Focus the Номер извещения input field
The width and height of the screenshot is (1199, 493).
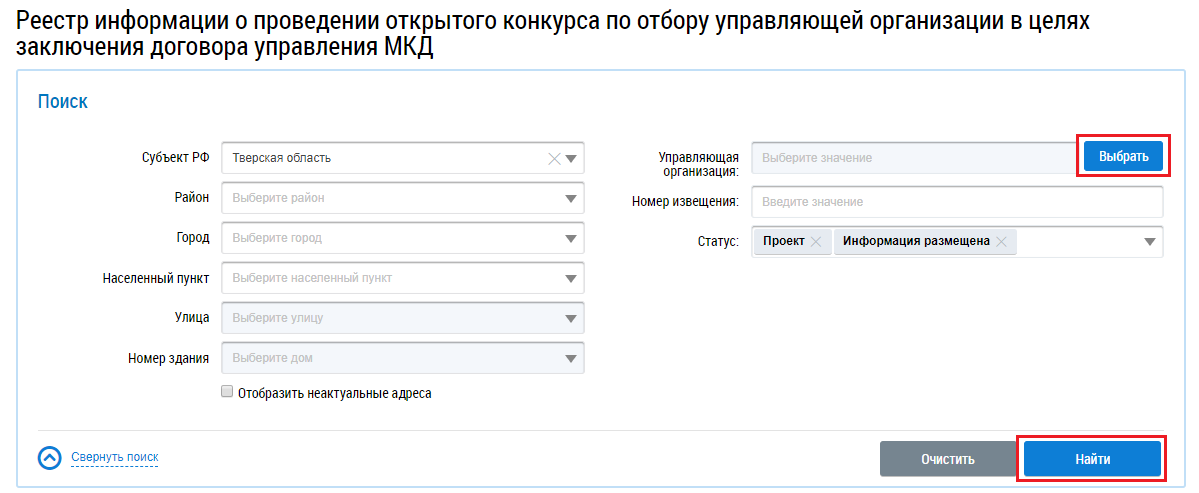coord(957,202)
